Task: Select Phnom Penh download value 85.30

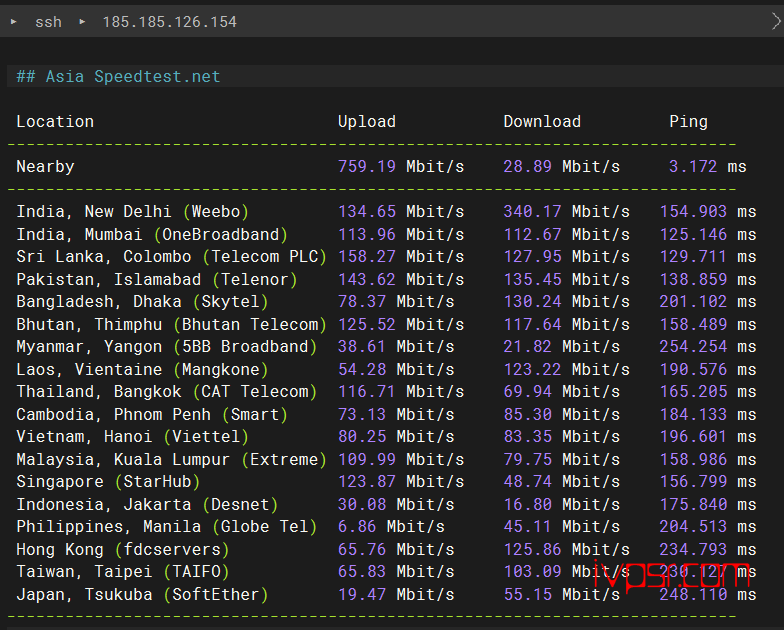Action: [x=528, y=414]
